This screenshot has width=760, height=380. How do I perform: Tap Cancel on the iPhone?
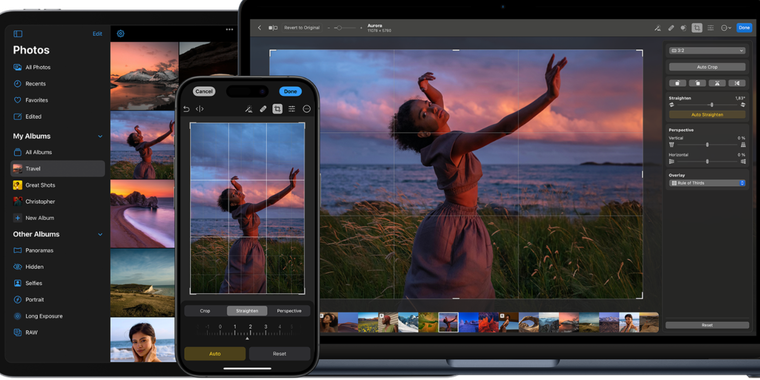[x=204, y=91]
